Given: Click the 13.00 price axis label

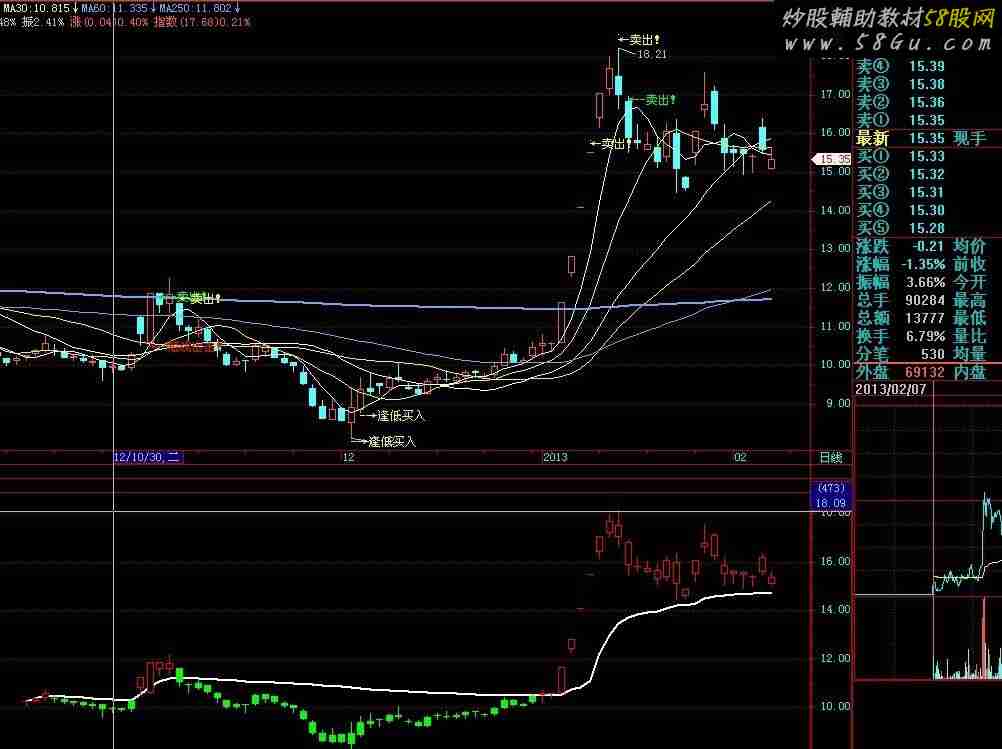Looking at the screenshot, I should click(x=835, y=248).
